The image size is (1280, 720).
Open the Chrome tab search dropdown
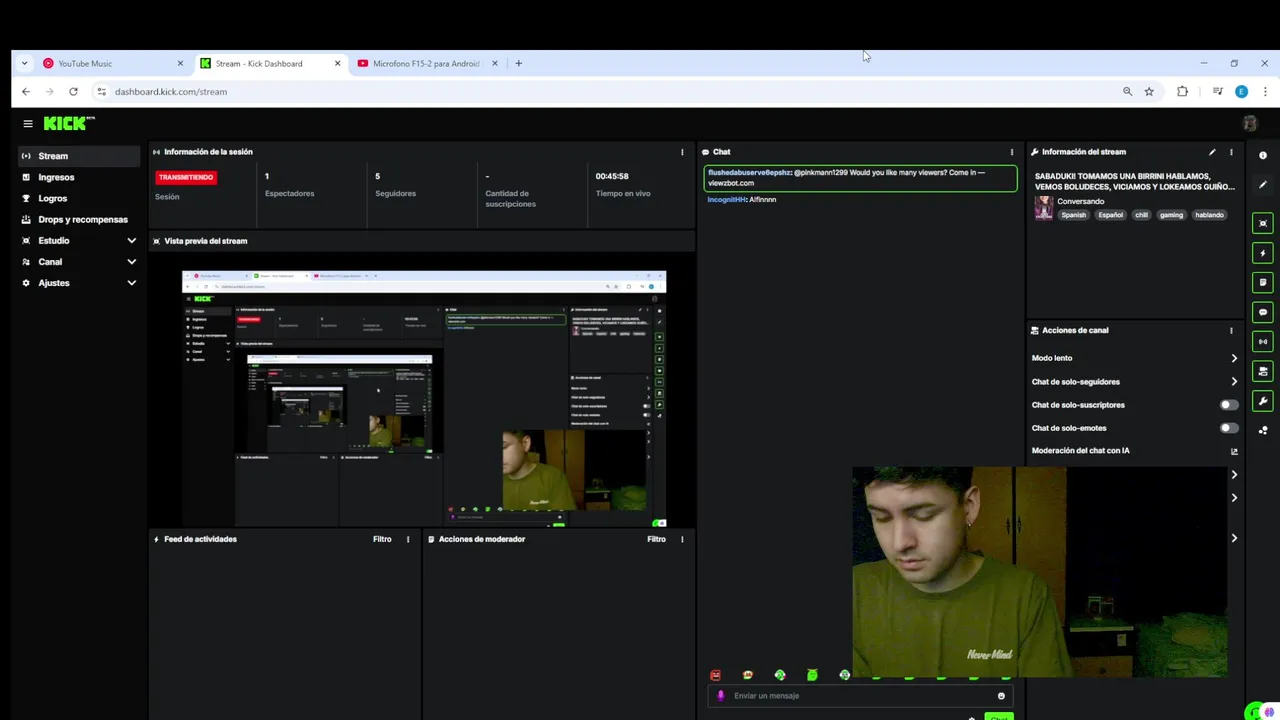click(25, 63)
